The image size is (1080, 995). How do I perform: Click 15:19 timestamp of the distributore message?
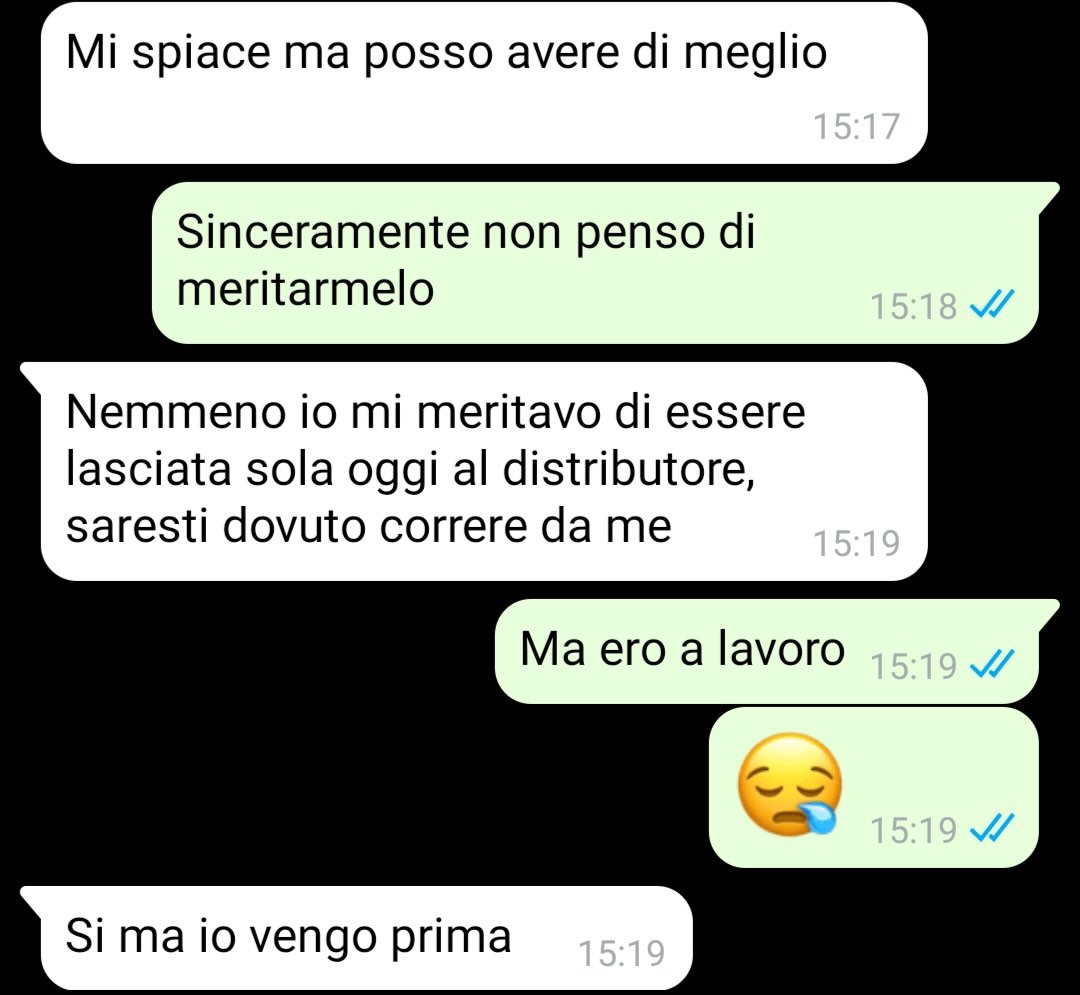(x=856, y=543)
